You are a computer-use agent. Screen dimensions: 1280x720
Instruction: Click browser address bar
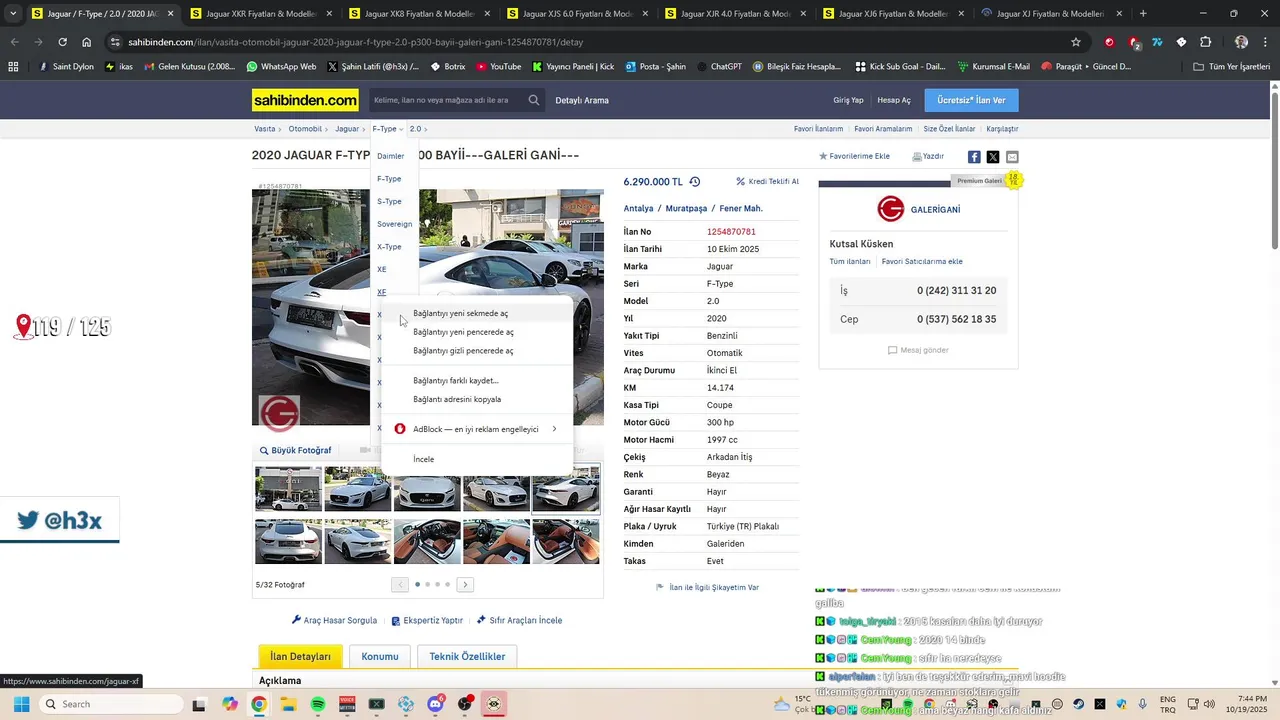[x=590, y=42]
